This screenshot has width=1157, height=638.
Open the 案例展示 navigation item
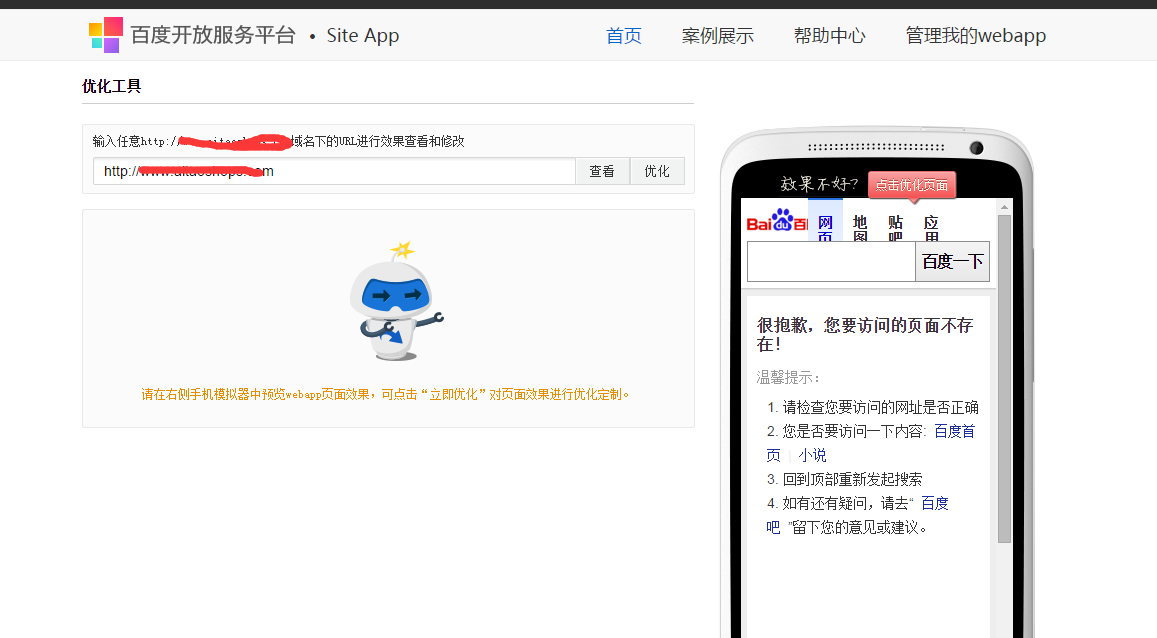tap(717, 35)
